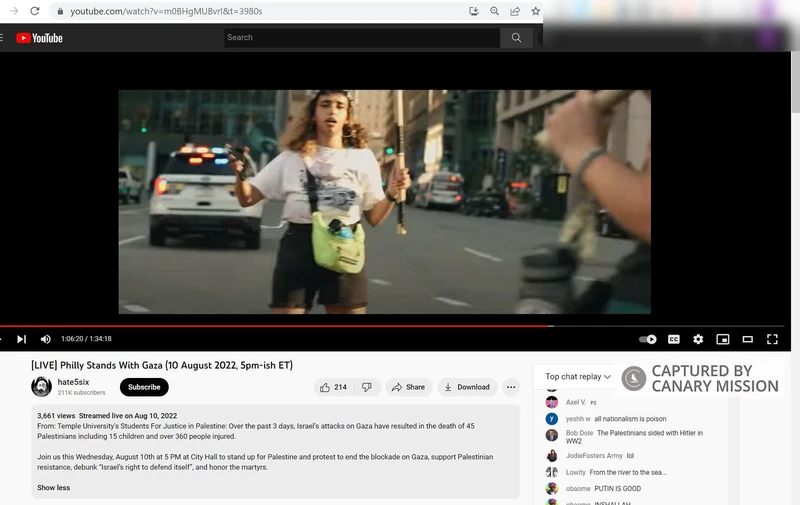Open hate5six channel avatar

coord(41,387)
